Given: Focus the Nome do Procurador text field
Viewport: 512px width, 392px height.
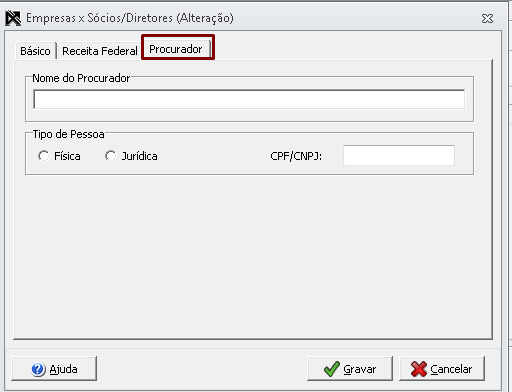Looking at the screenshot, I should (249, 99).
